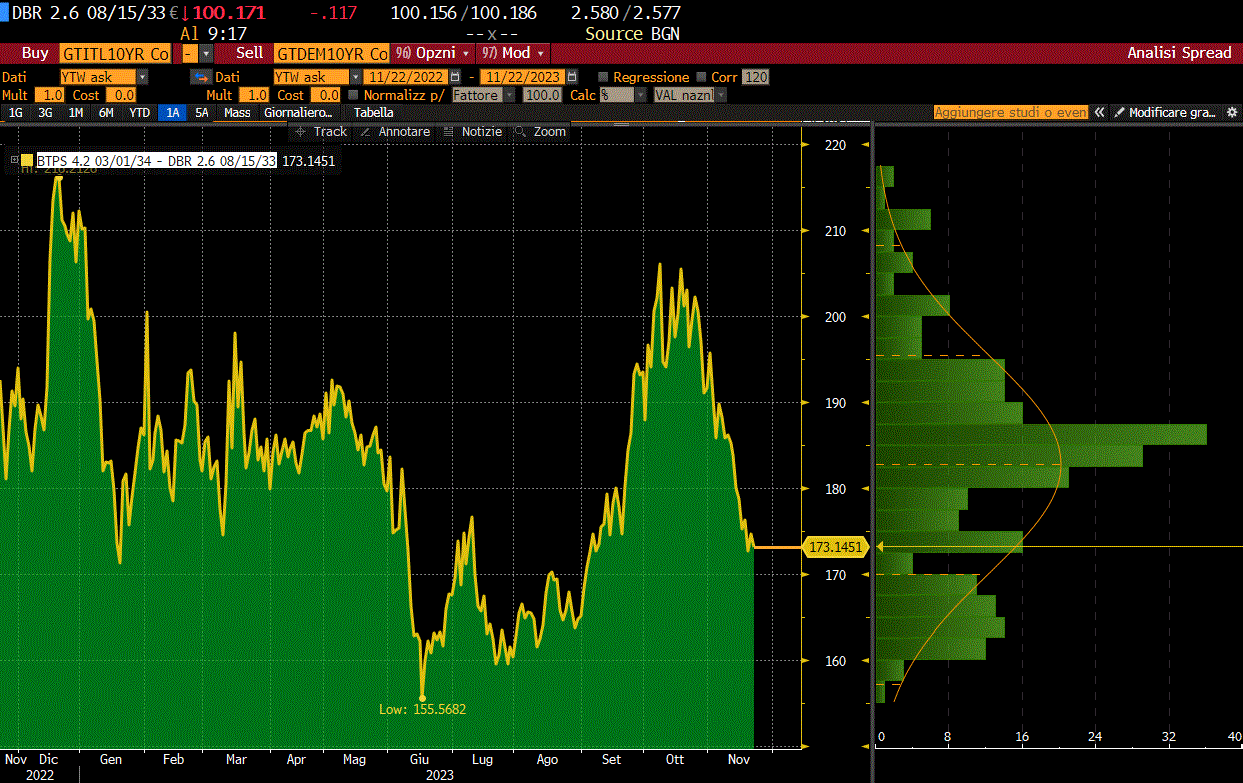Click the Low: 155.5682 label
The width and height of the screenshot is (1243, 783).
tap(423, 709)
